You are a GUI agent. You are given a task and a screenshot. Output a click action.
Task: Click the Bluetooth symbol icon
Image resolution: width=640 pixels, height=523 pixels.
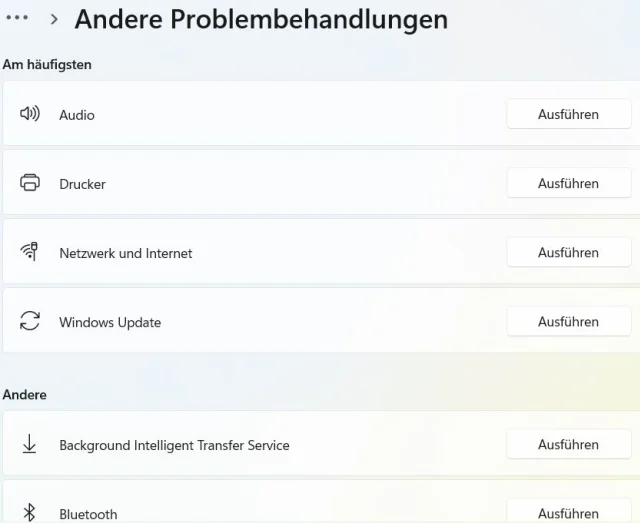(x=30, y=513)
